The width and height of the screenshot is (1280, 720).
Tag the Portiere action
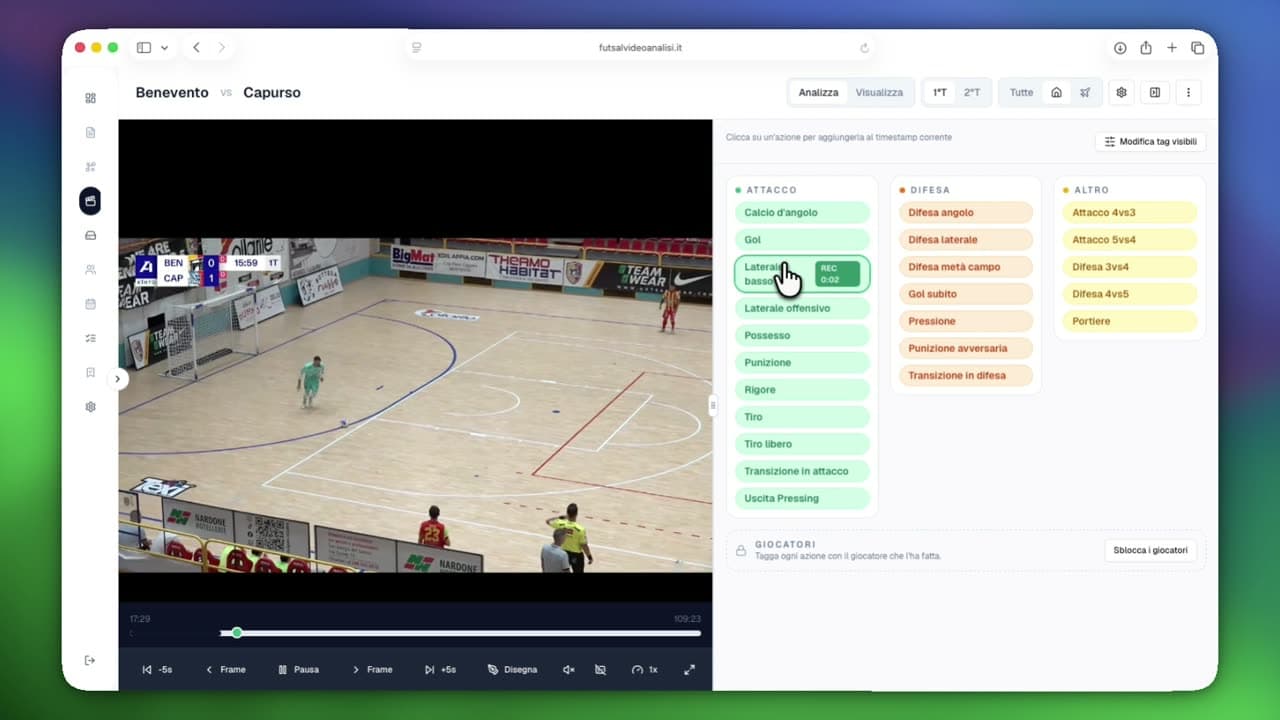[1130, 321]
